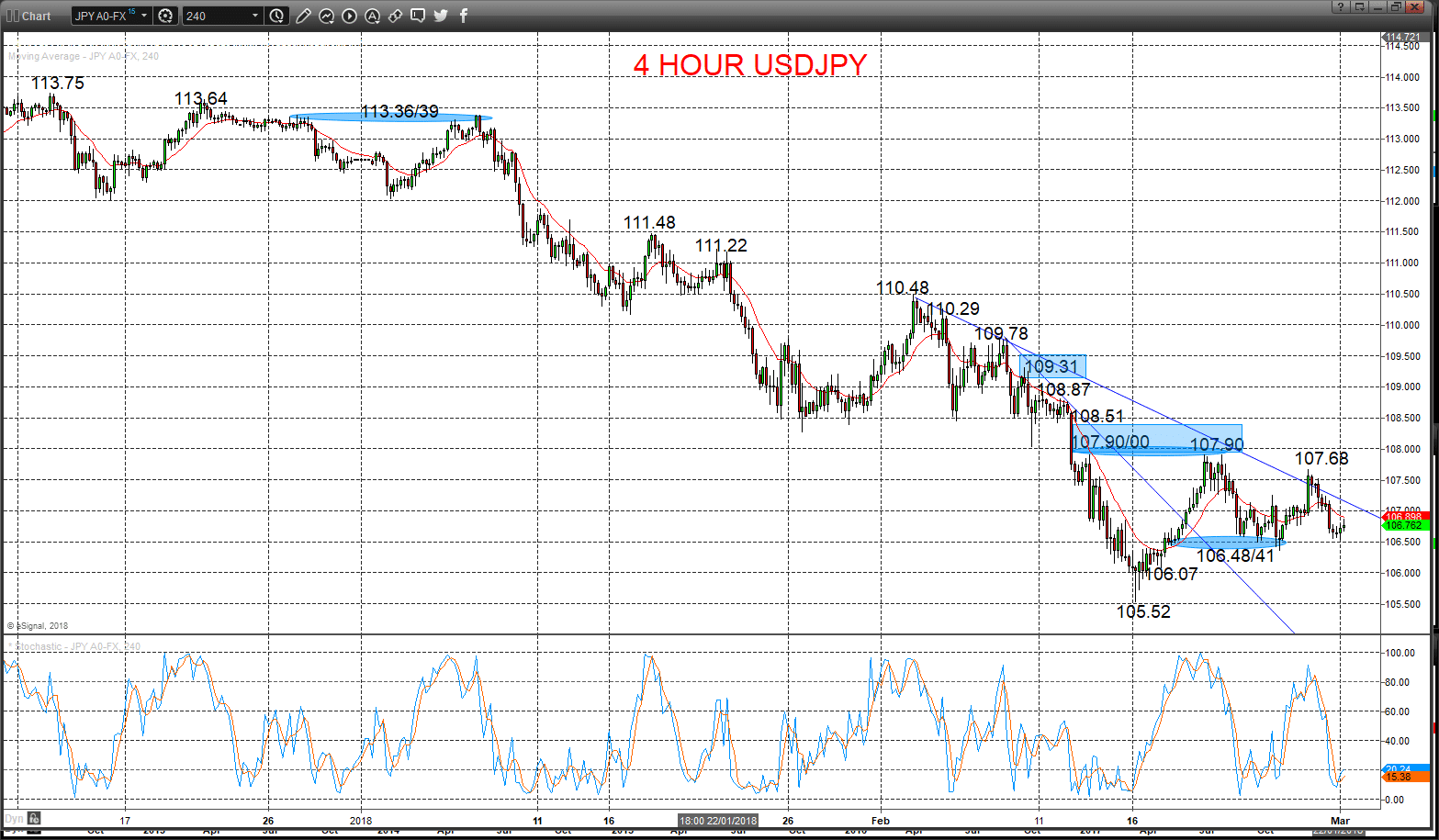This screenshot has width=1439, height=840.
Task: Click the 107.68 price annotation
Action: [x=1321, y=458]
